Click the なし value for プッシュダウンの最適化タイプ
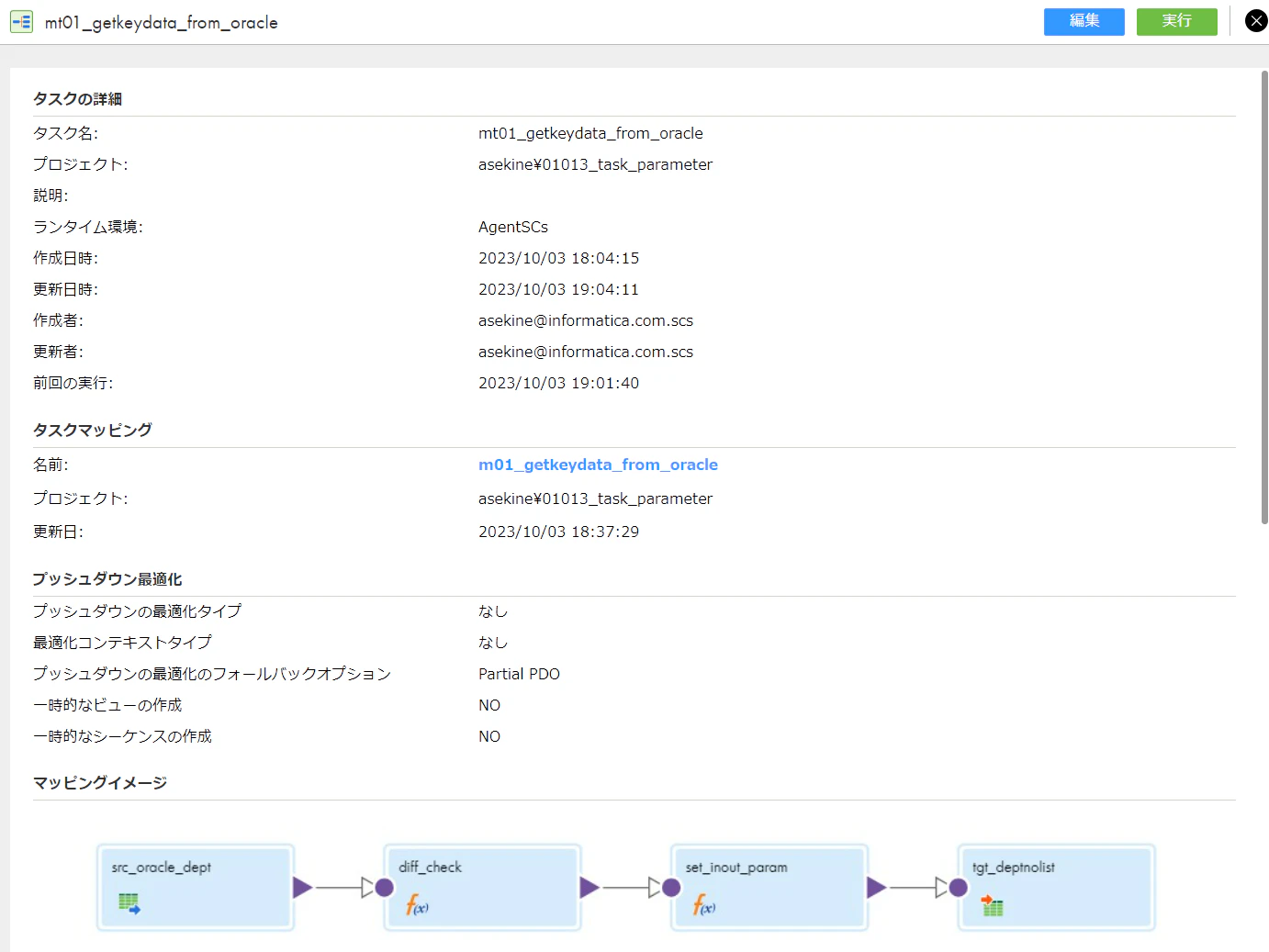Viewport: 1269px width, 952px height. (x=493, y=611)
